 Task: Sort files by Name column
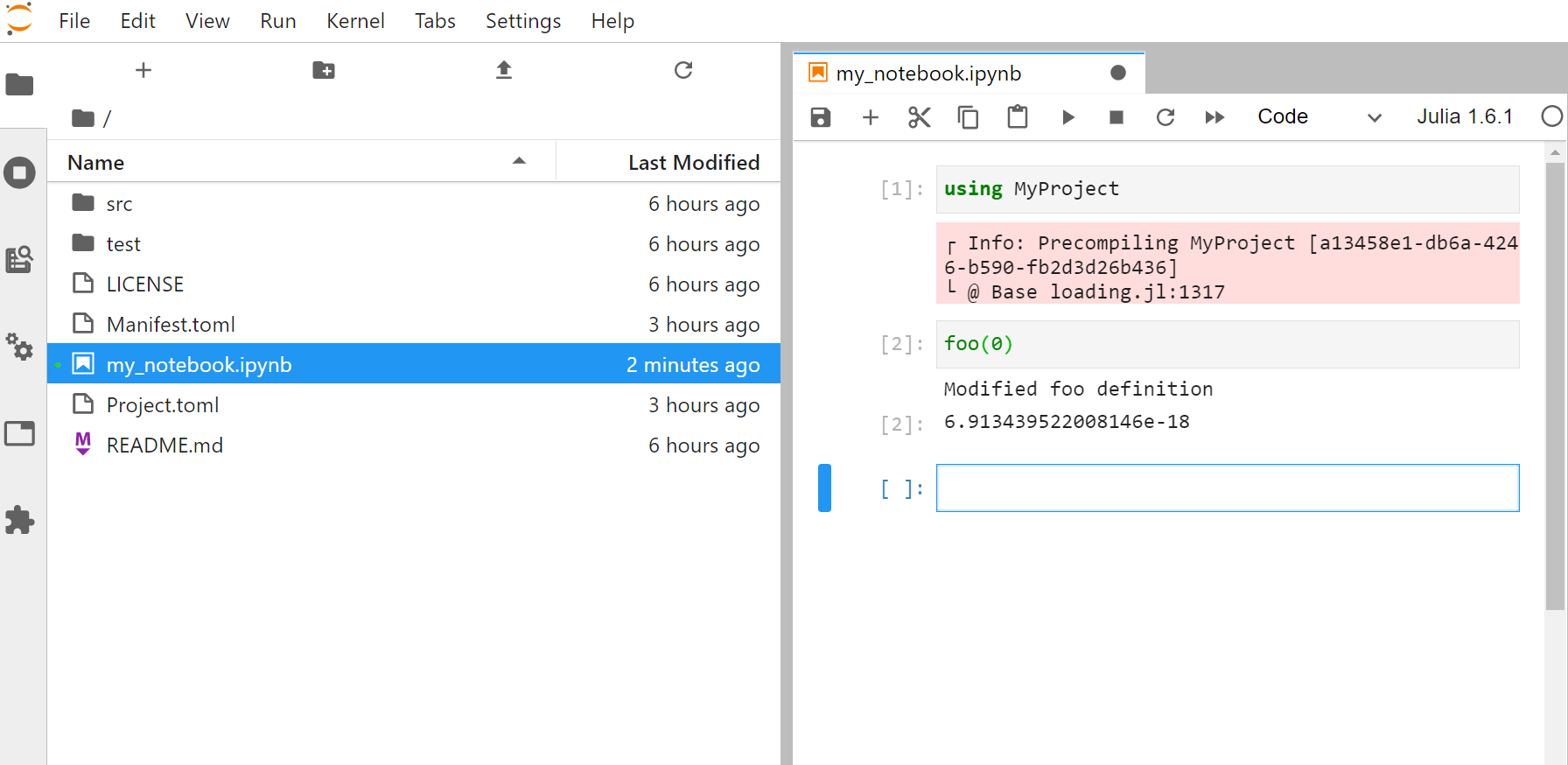tap(96, 163)
